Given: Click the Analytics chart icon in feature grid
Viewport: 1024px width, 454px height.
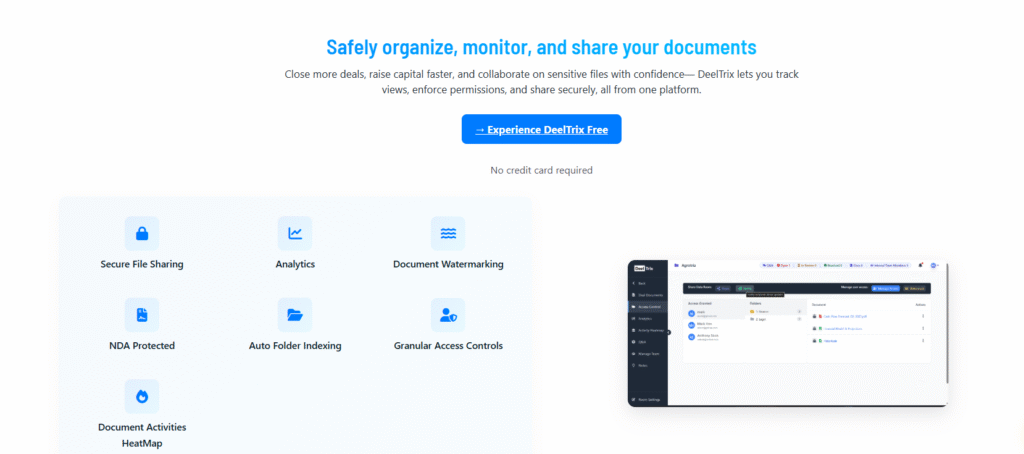Looking at the screenshot, I should coord(295,234).
